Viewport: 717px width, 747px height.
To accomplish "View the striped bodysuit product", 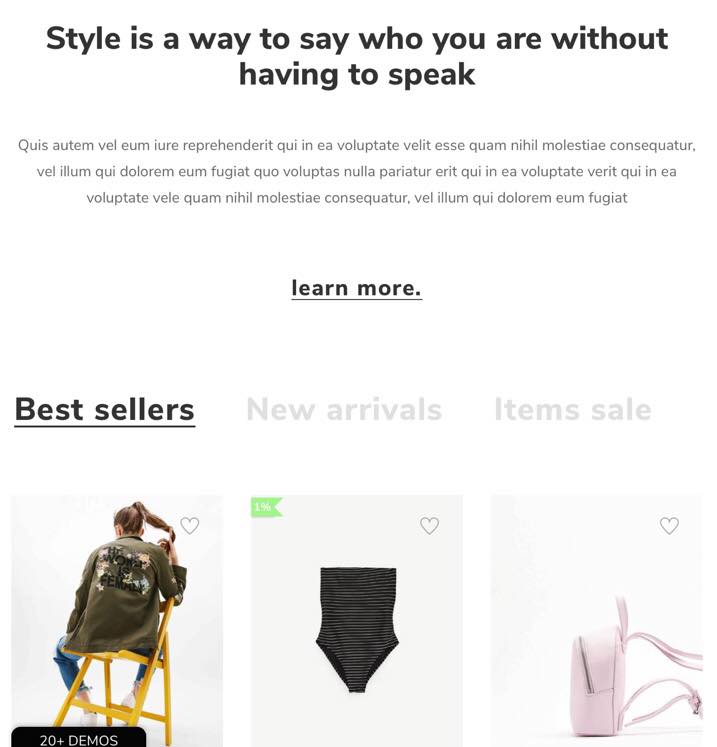I will 357,621.
